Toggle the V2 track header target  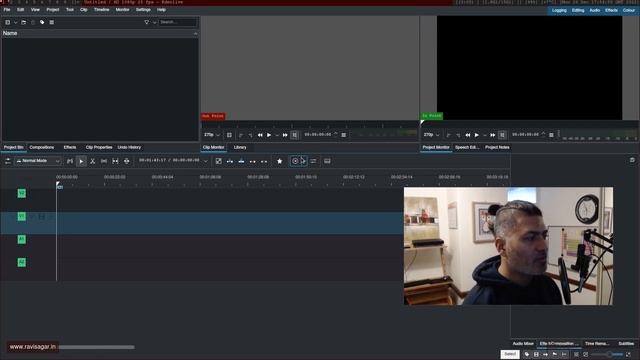tap(22, 193)
